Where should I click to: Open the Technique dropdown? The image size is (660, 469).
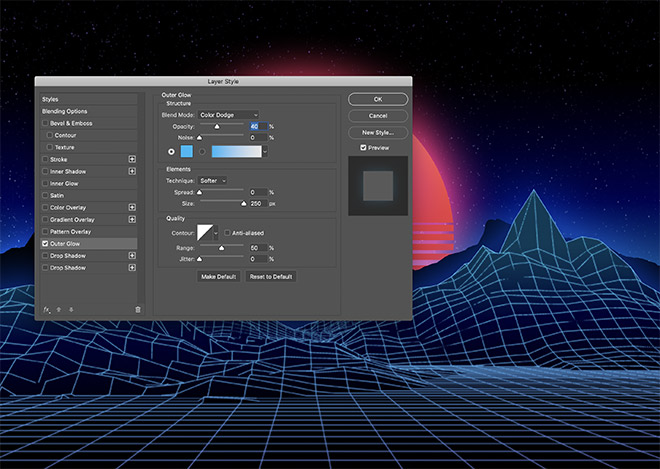[x=213, y=180]
